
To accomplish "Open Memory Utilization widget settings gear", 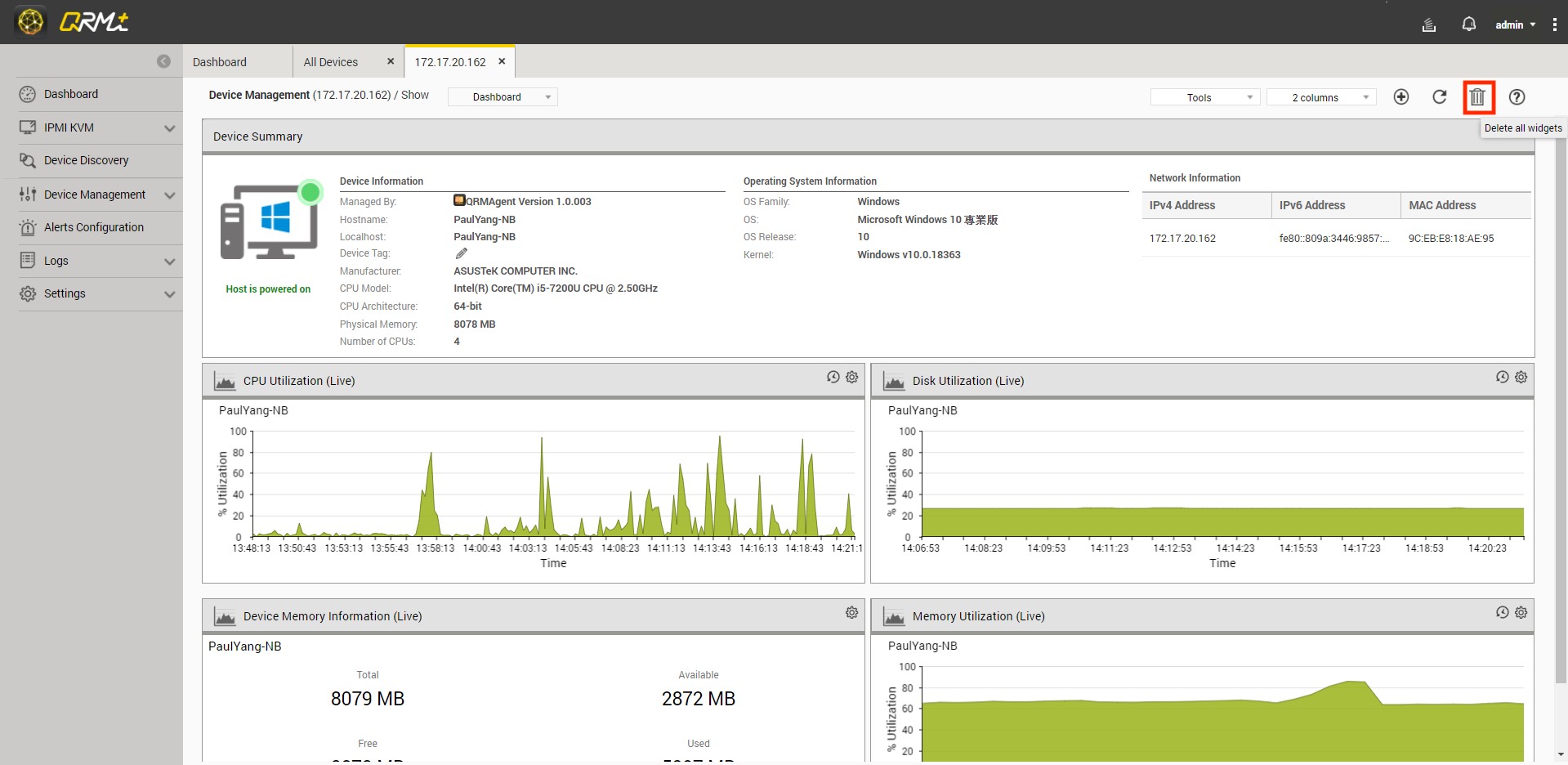I will 1521,612.
